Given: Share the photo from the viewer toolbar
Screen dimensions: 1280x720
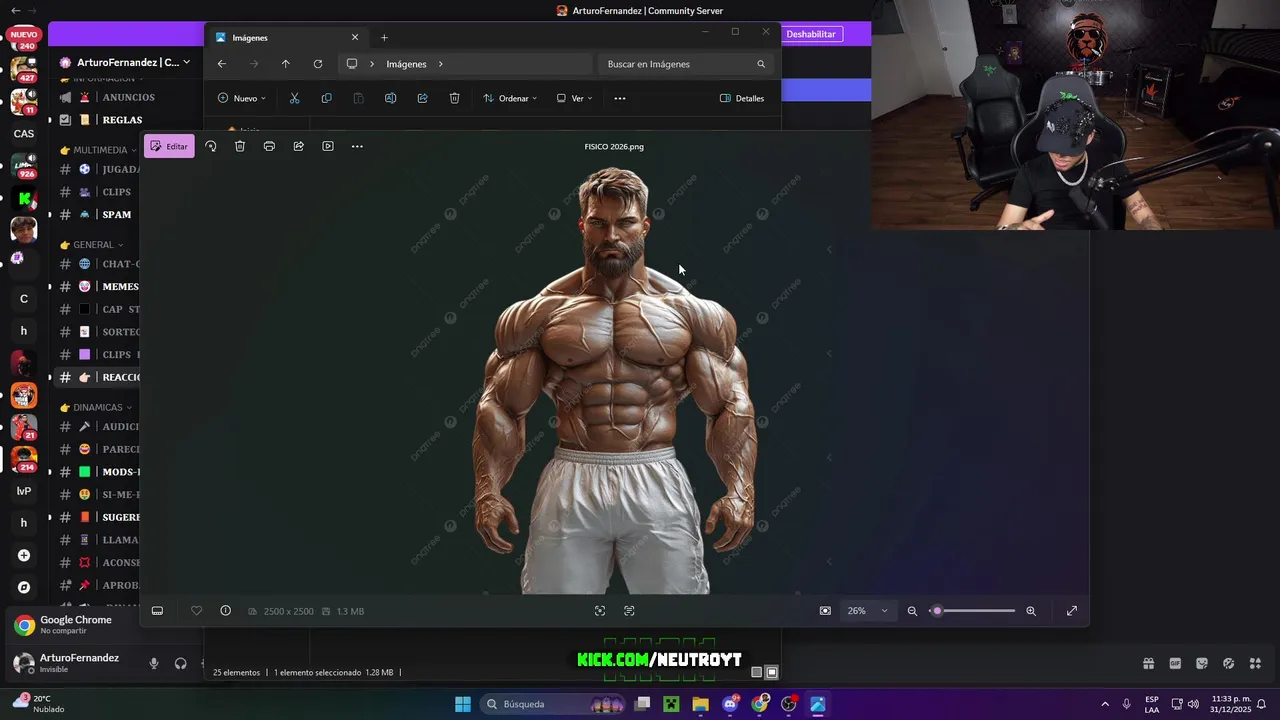Looking at the screenshot, I should (298, 146).
